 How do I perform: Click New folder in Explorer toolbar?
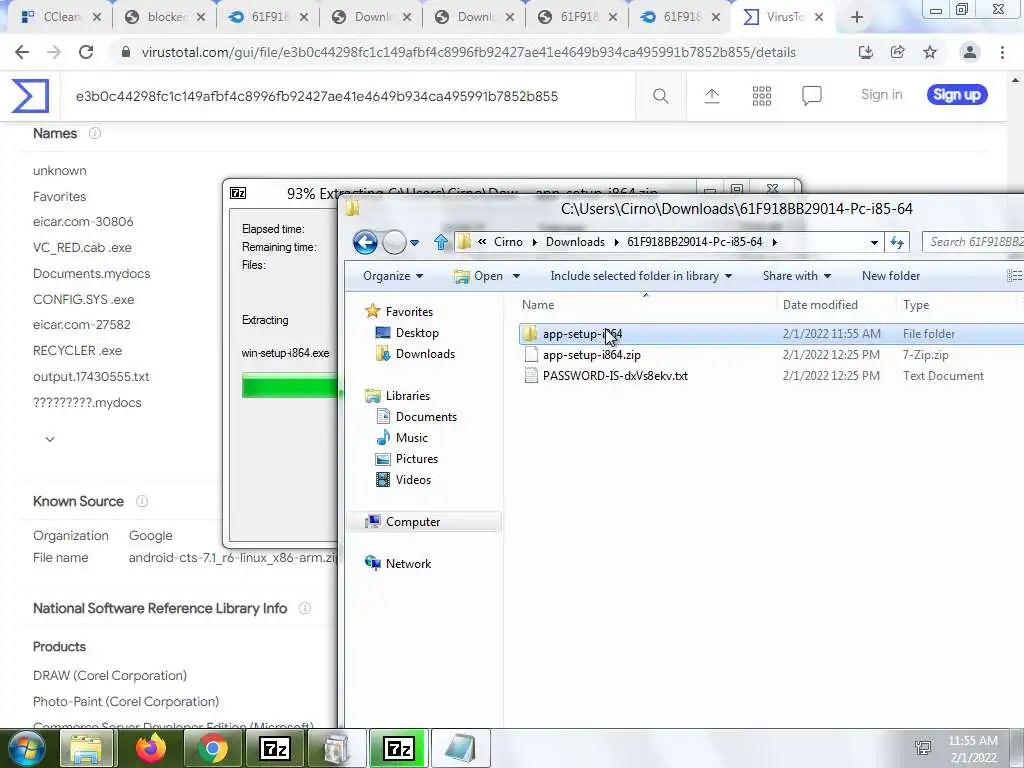click(891, 276)
